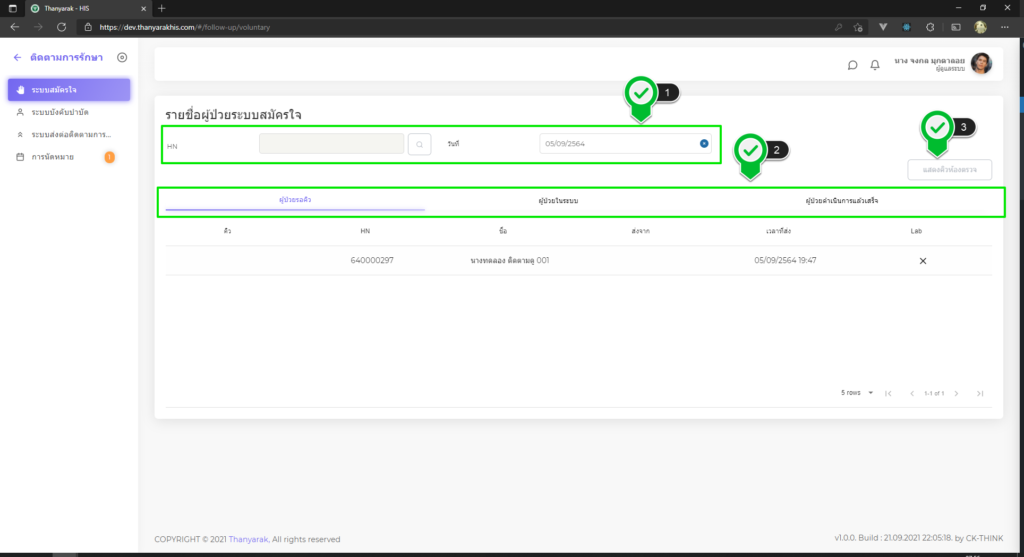Clear the date field with the blue X
This screenshot has width=1024, height=557.
pos(704,144)
